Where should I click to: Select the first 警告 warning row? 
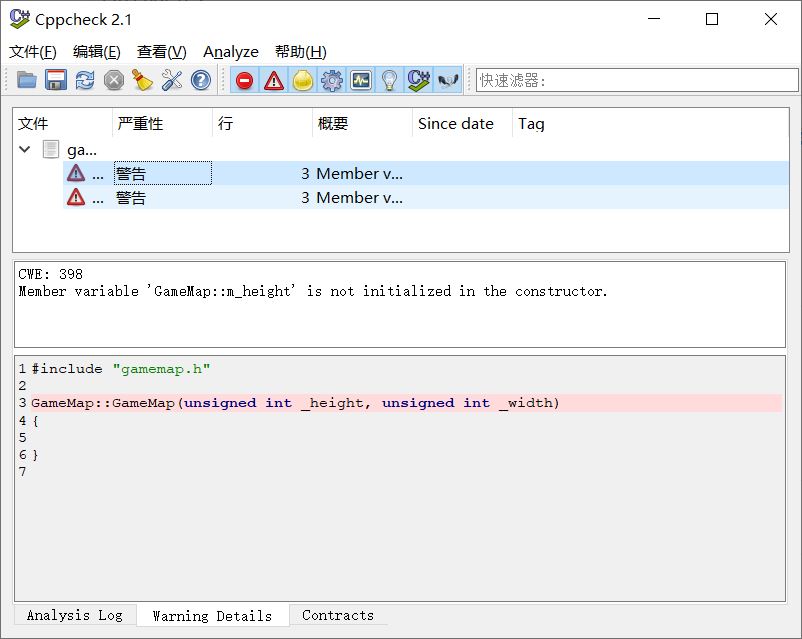[x=426, y=173]
